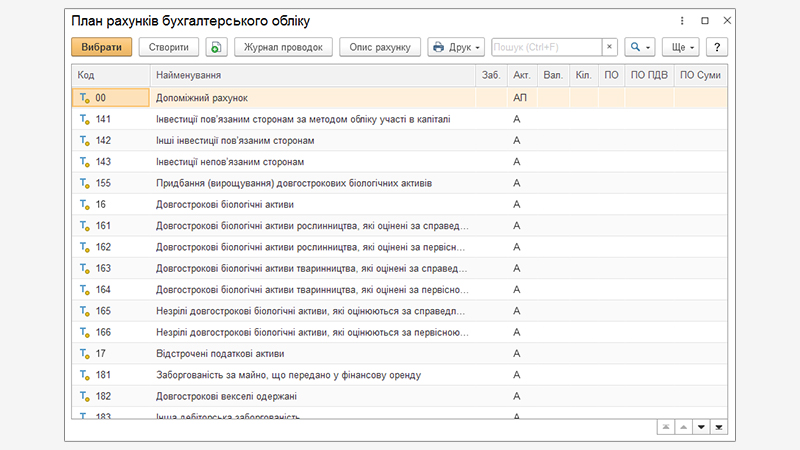Click the copy-account icon next to Створити

click(217, 47)
